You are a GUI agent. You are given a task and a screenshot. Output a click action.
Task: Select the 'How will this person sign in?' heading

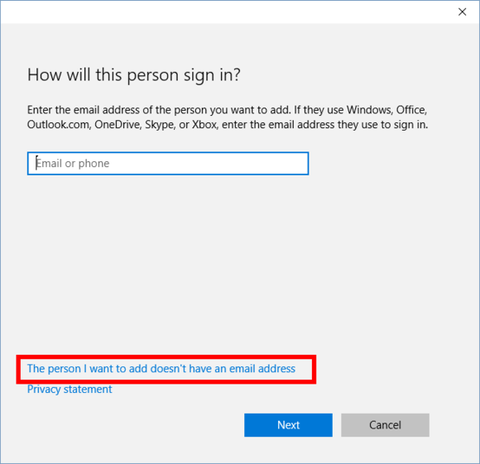pos(134,75)
